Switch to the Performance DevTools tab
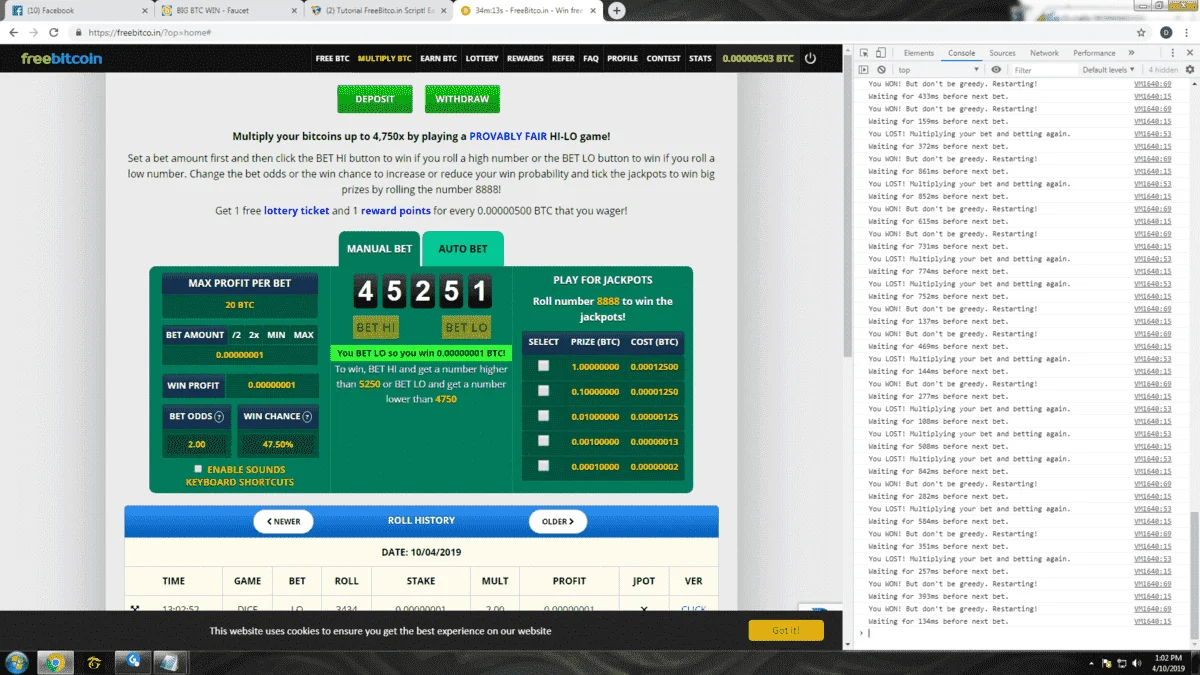This screenshot has height=675, width=1200. coord(1094,53)
